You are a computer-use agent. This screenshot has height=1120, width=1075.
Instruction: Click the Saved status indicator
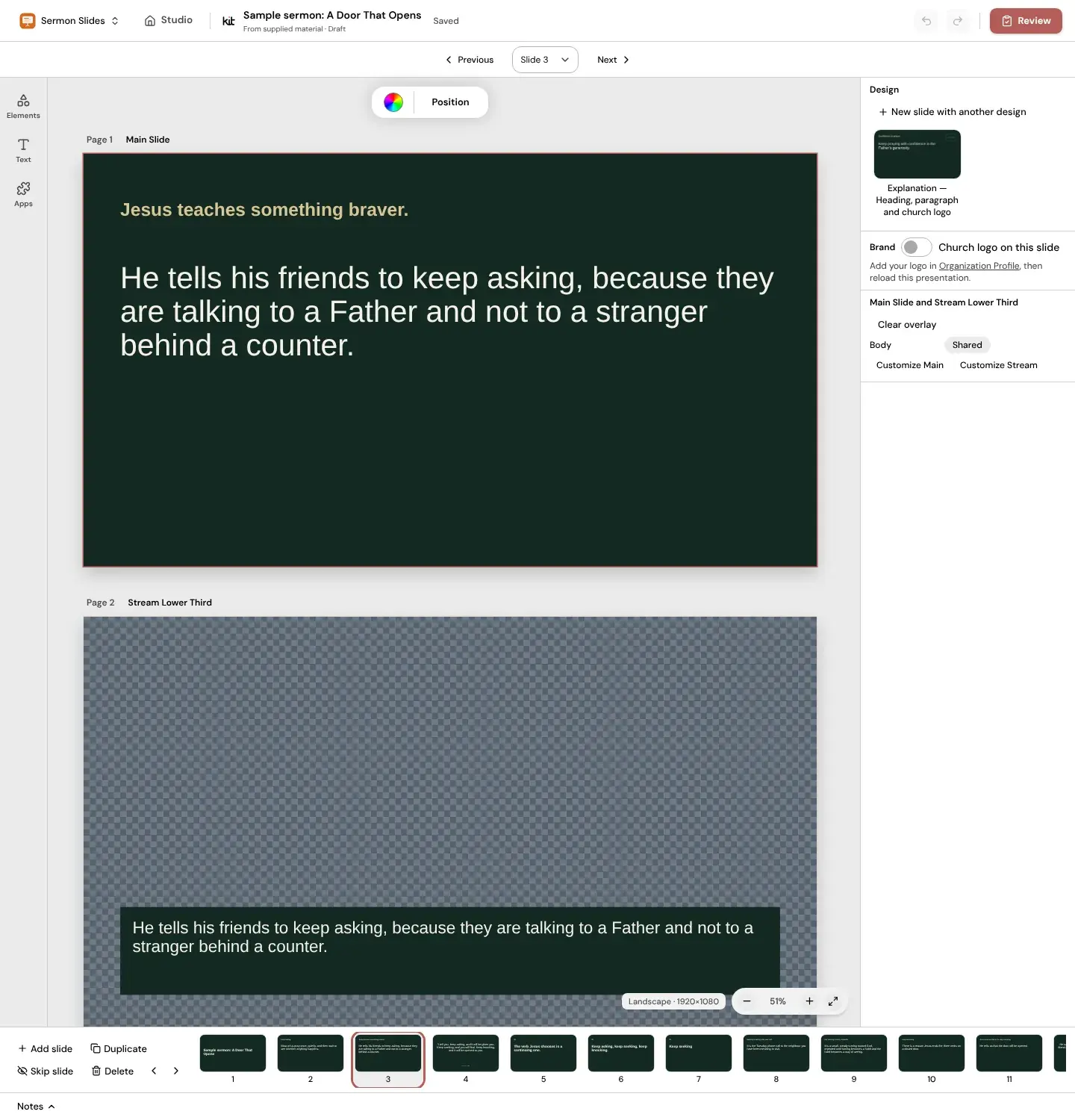[x=446, y=21]
